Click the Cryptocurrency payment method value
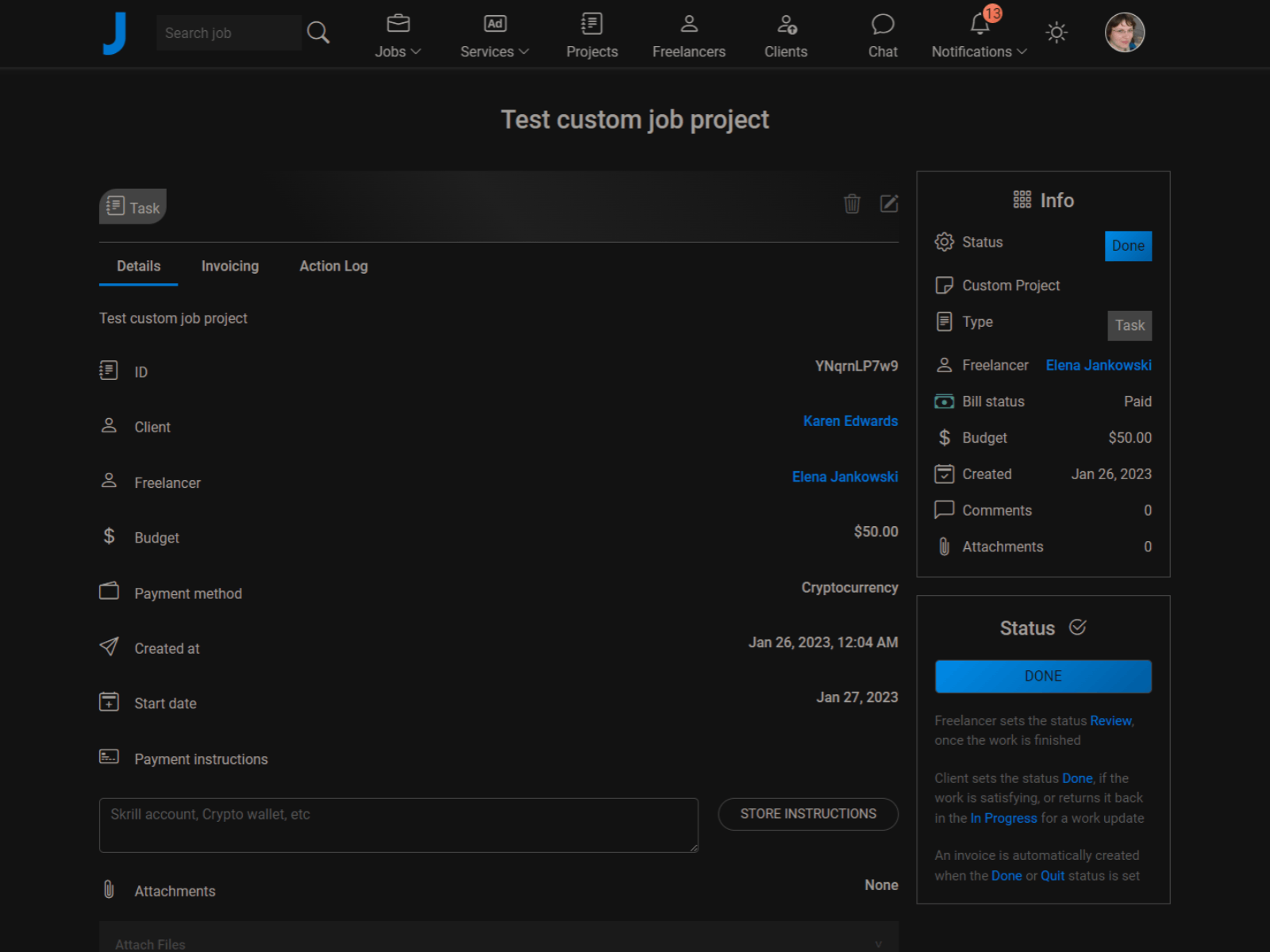The image size is (1270, 952). click(849, 588)
